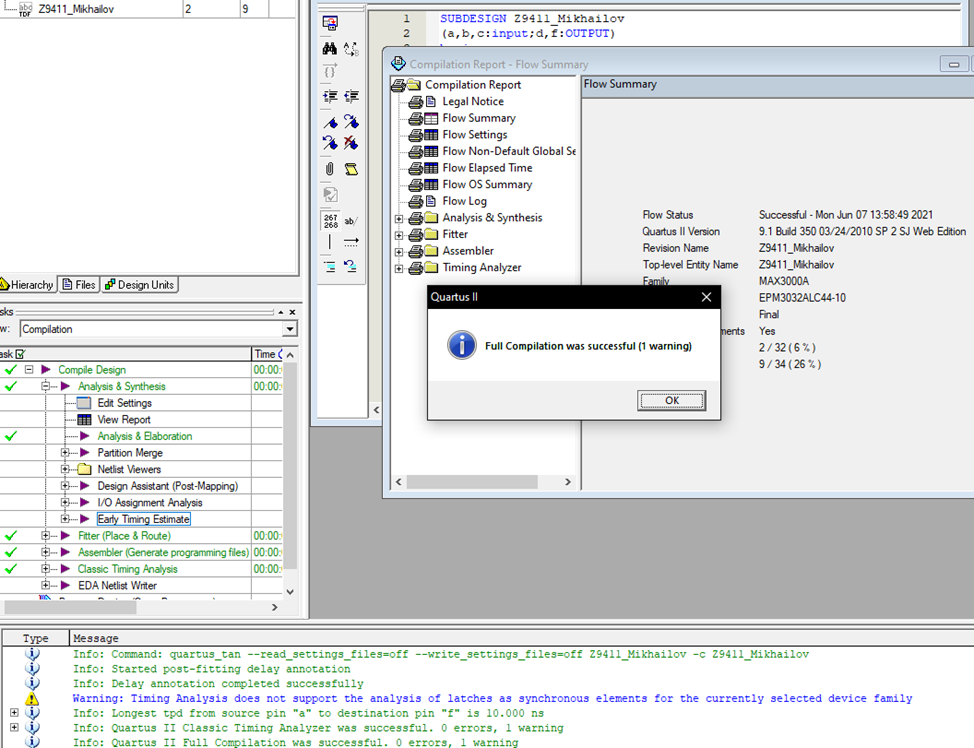Toggle line numbers (267 268) icon
This screenshot has height=748, width=974.
[330, 221]
